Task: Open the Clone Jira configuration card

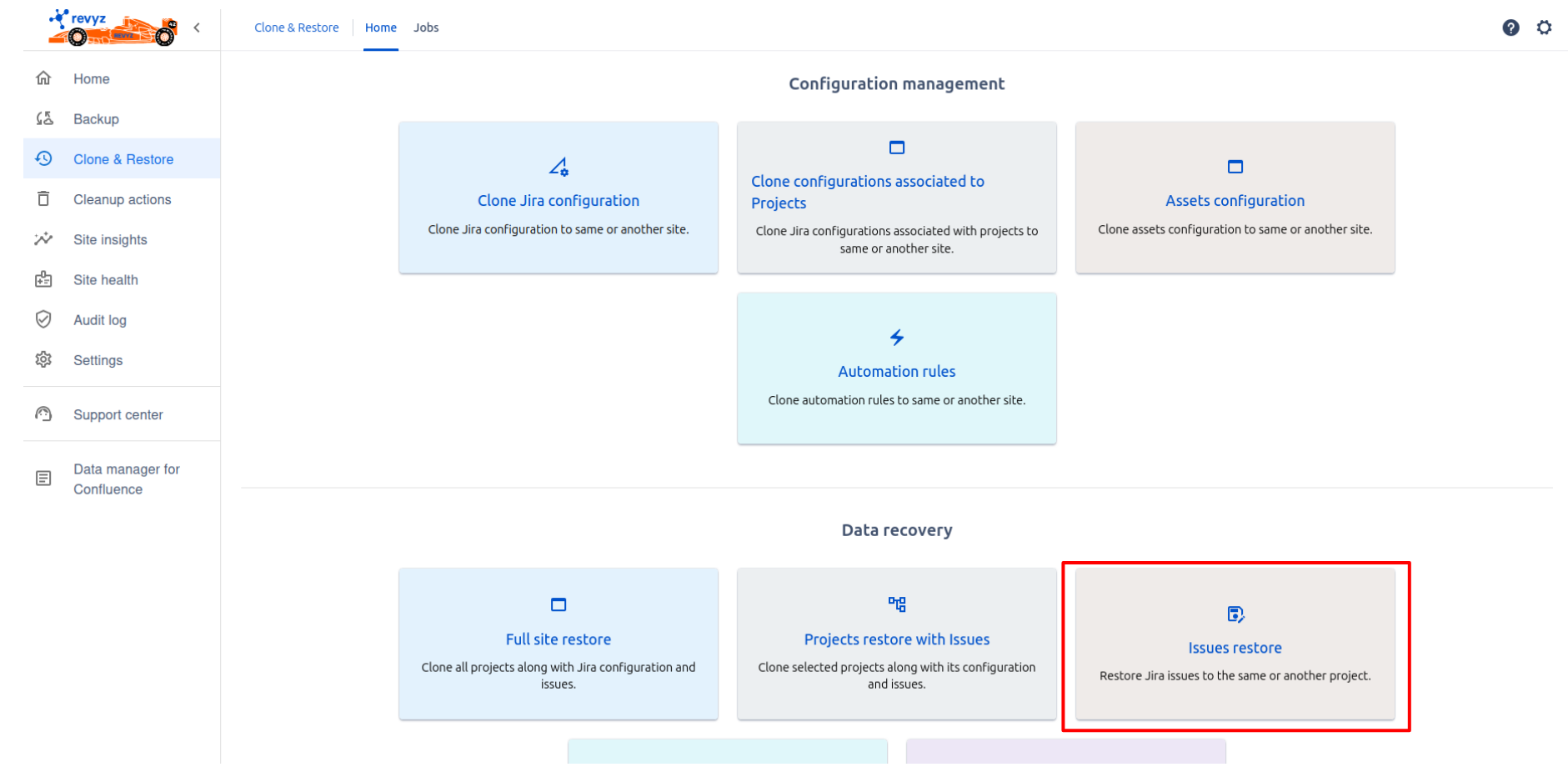Action: point(558,200)
